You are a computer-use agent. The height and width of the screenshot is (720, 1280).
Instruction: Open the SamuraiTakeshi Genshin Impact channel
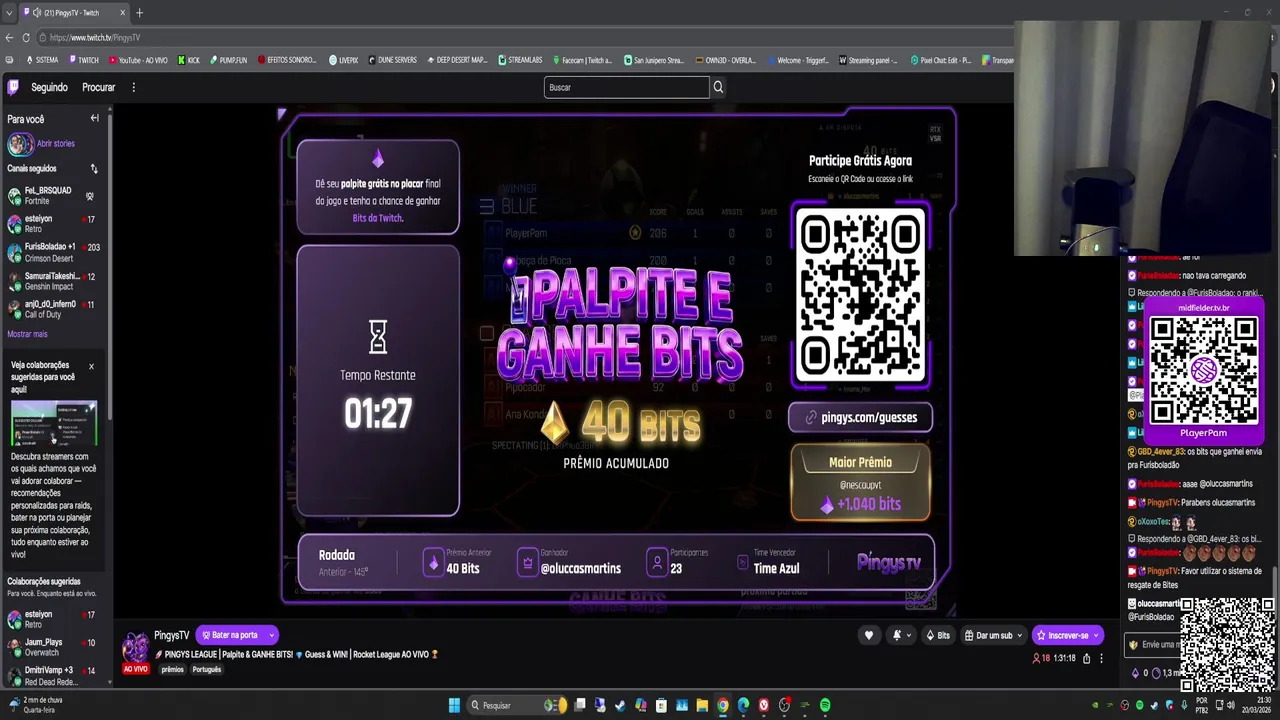53,281
